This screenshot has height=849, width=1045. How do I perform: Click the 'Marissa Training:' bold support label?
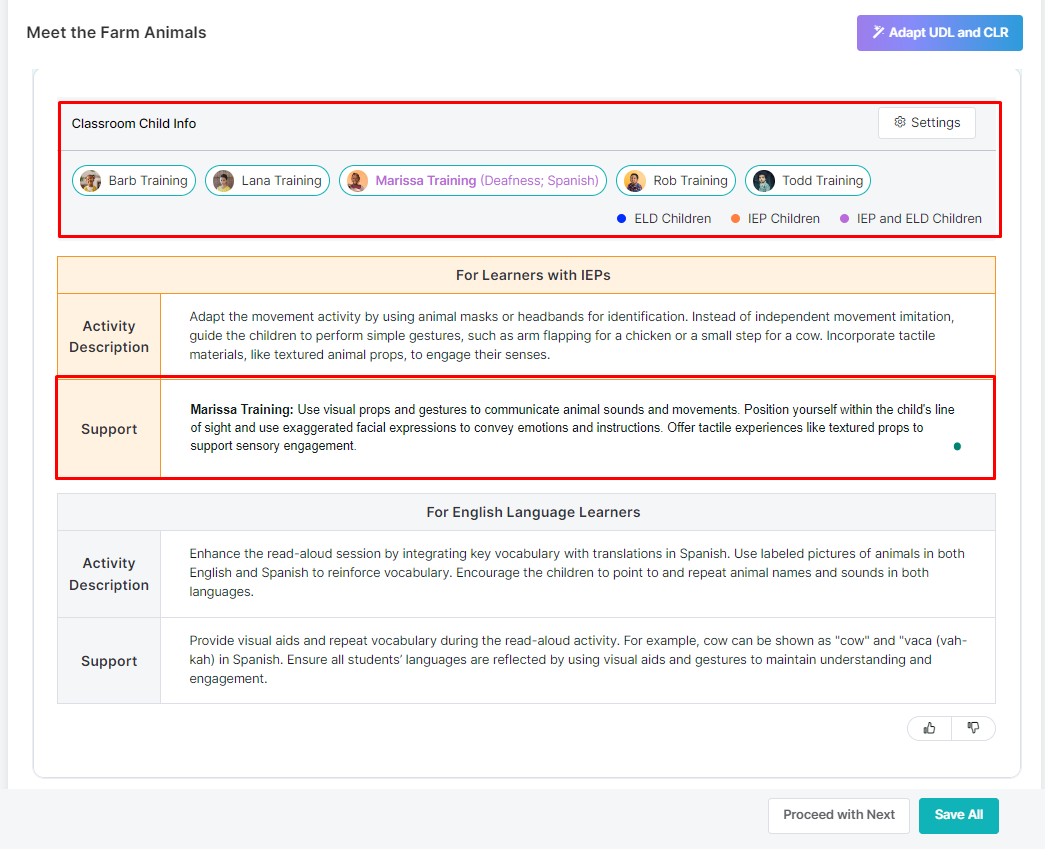(x=242, y=409)
